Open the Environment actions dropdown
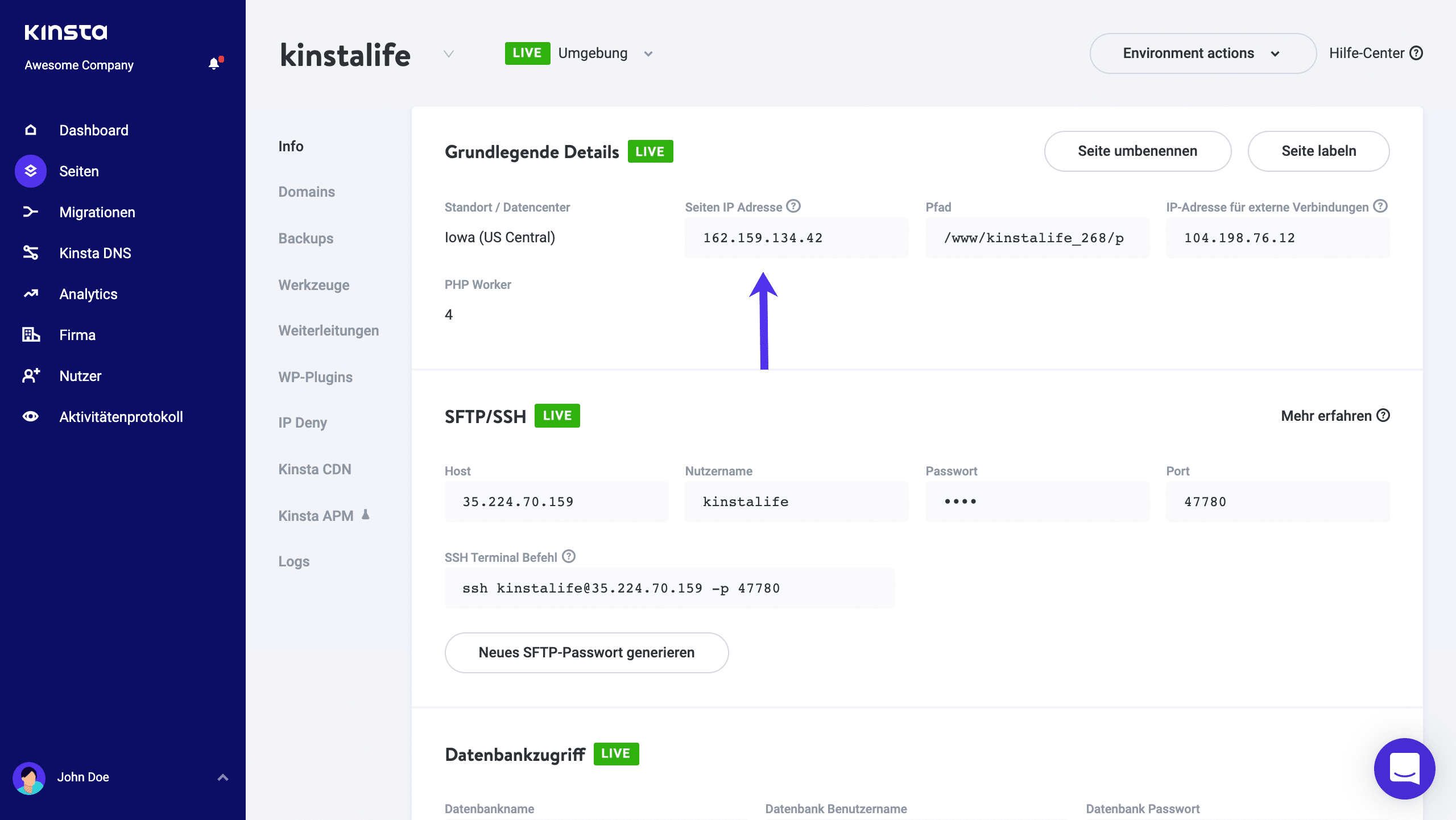 1202,53
